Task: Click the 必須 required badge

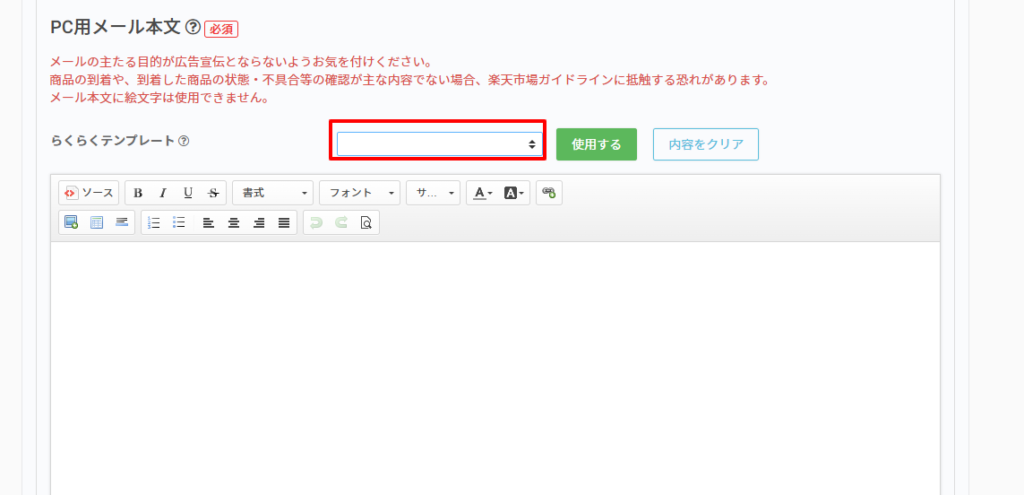Action: 221,29
